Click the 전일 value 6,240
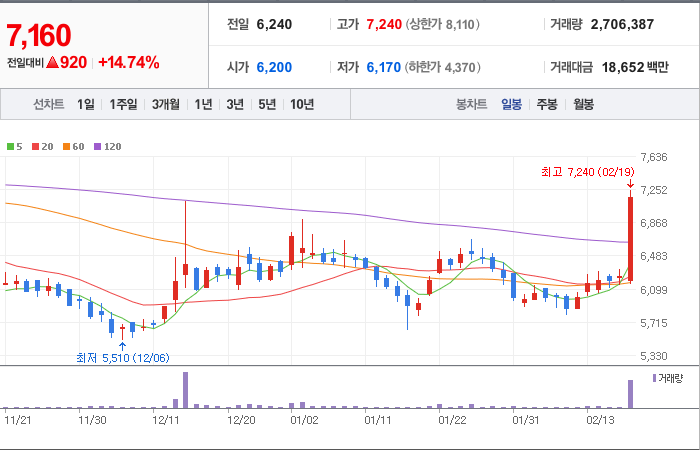Screen dimensions: 700x450 274,25
